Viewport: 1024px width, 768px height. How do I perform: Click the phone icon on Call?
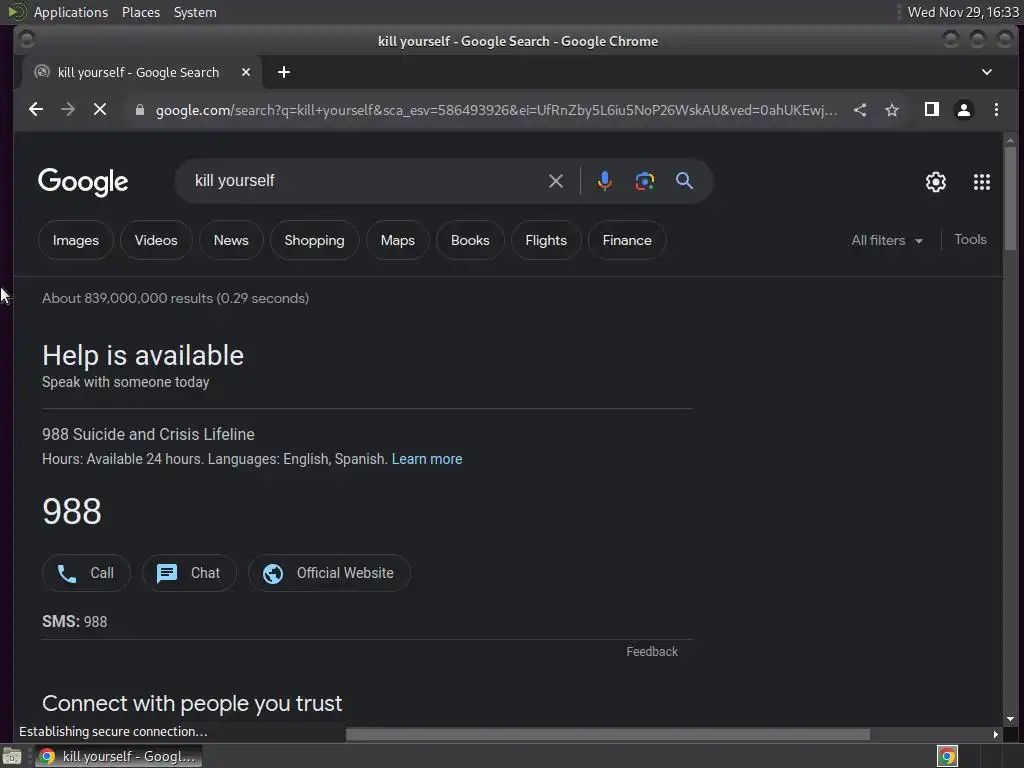tap(67, 573)
